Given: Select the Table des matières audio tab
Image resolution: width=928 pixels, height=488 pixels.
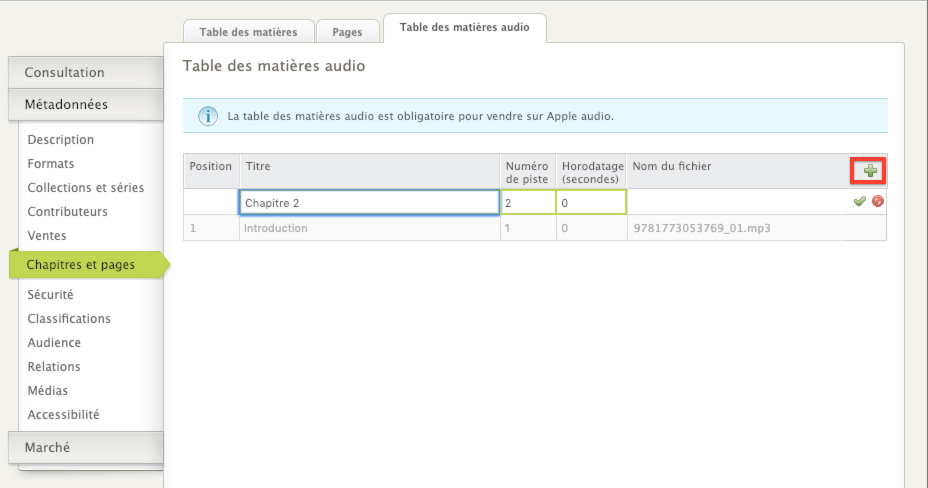Looking at the screenshot, I should [464, 28].
